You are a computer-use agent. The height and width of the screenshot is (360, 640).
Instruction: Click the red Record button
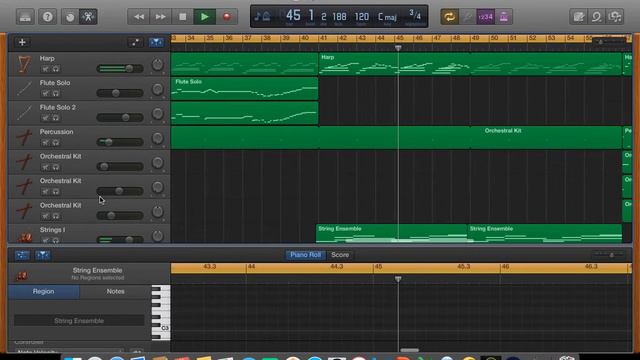(x=227, y=17)
